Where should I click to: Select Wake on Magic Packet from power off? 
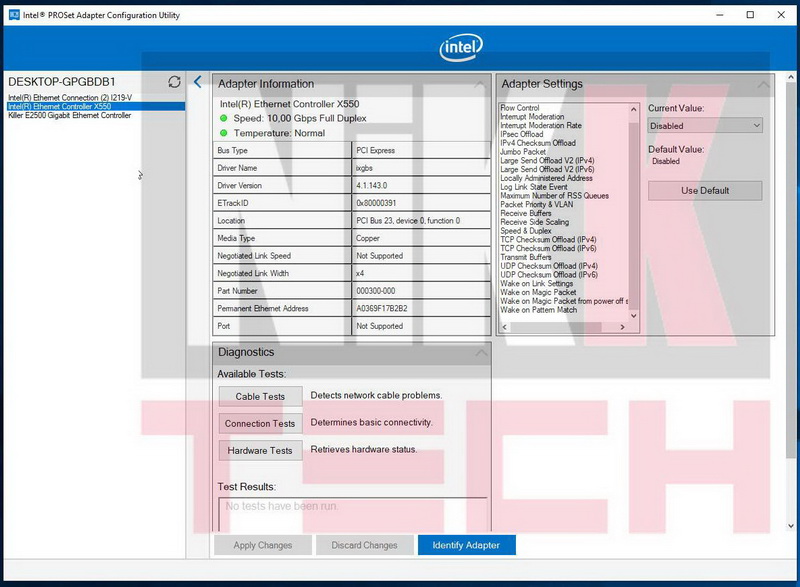click(x=564, y=301)
